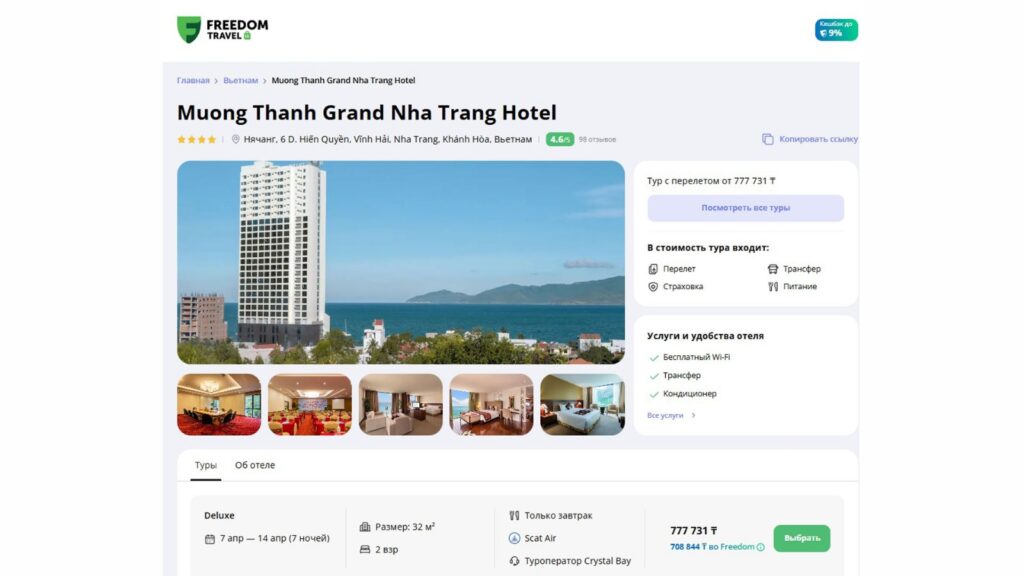Open the Freedom Travel logo homepage
Viewport: 1024px width, 576px height.
tap(222, 30)
